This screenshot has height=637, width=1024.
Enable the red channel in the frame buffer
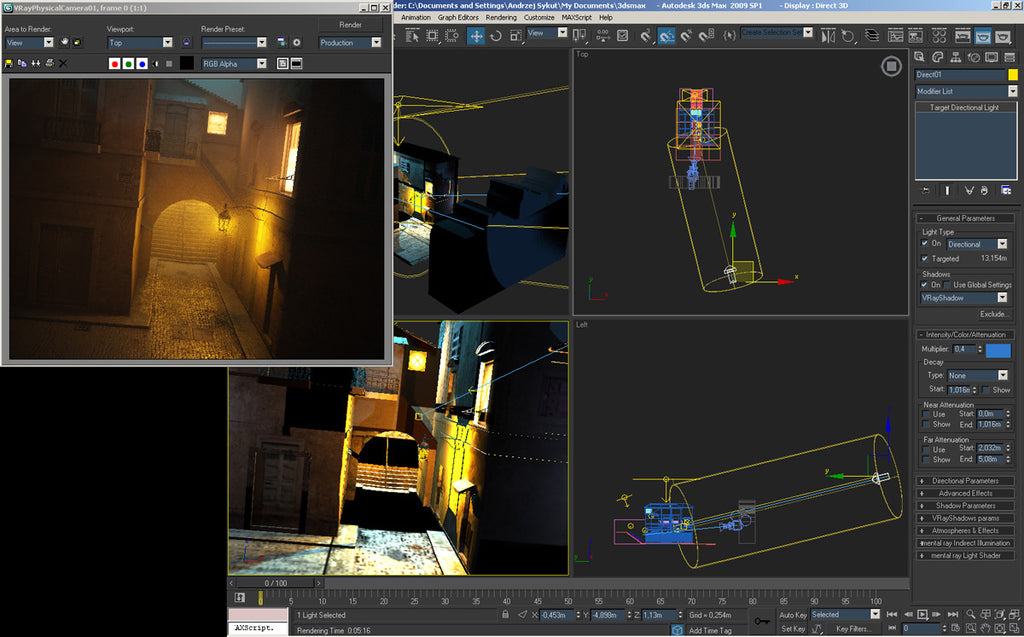pyautogui.click(x=115, y=63)
